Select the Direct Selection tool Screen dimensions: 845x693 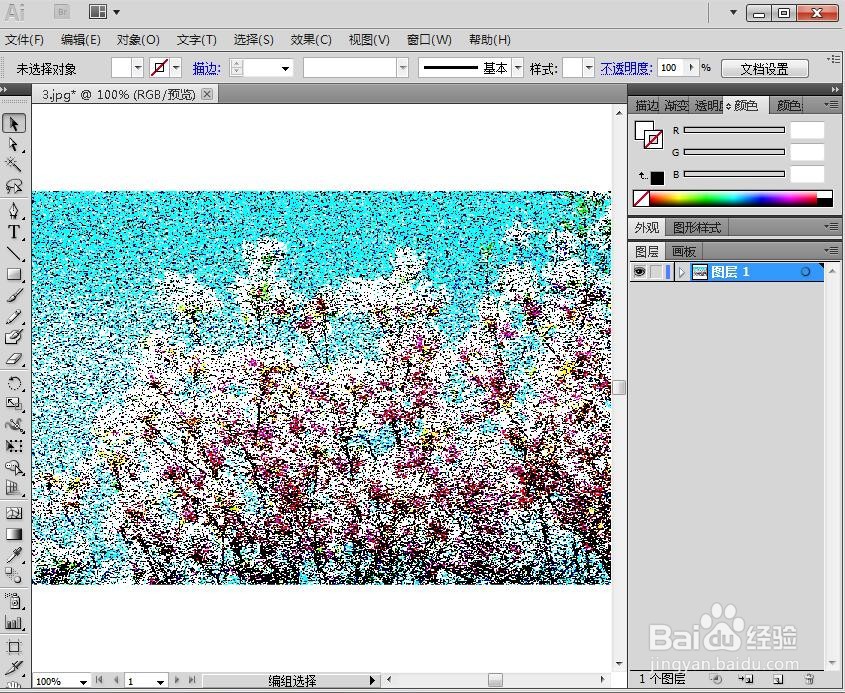pos(13,145)
